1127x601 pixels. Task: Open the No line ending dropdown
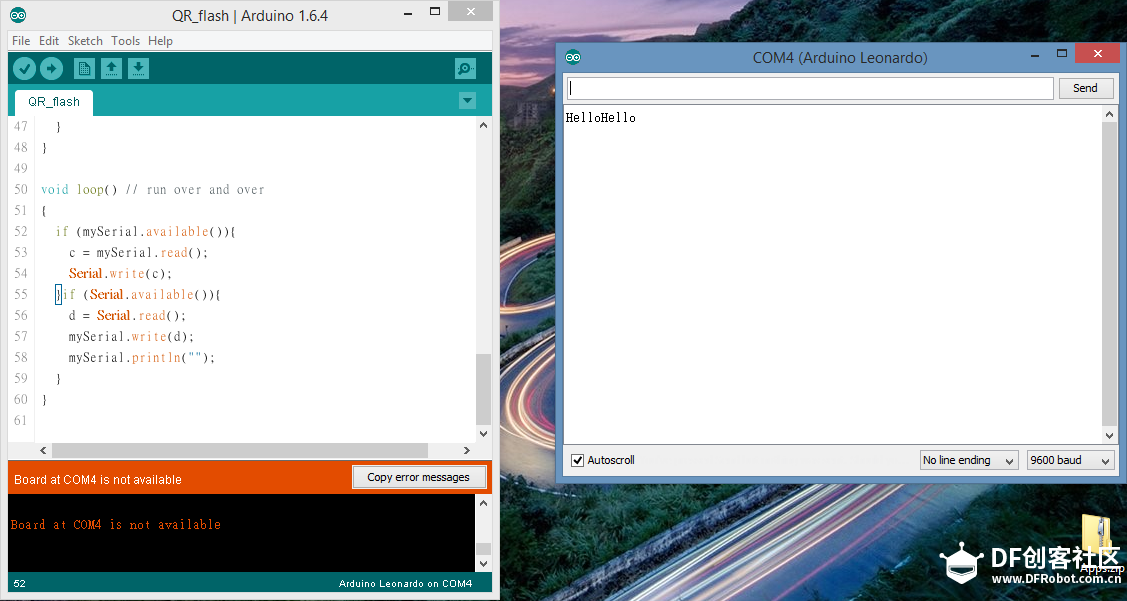969,460
